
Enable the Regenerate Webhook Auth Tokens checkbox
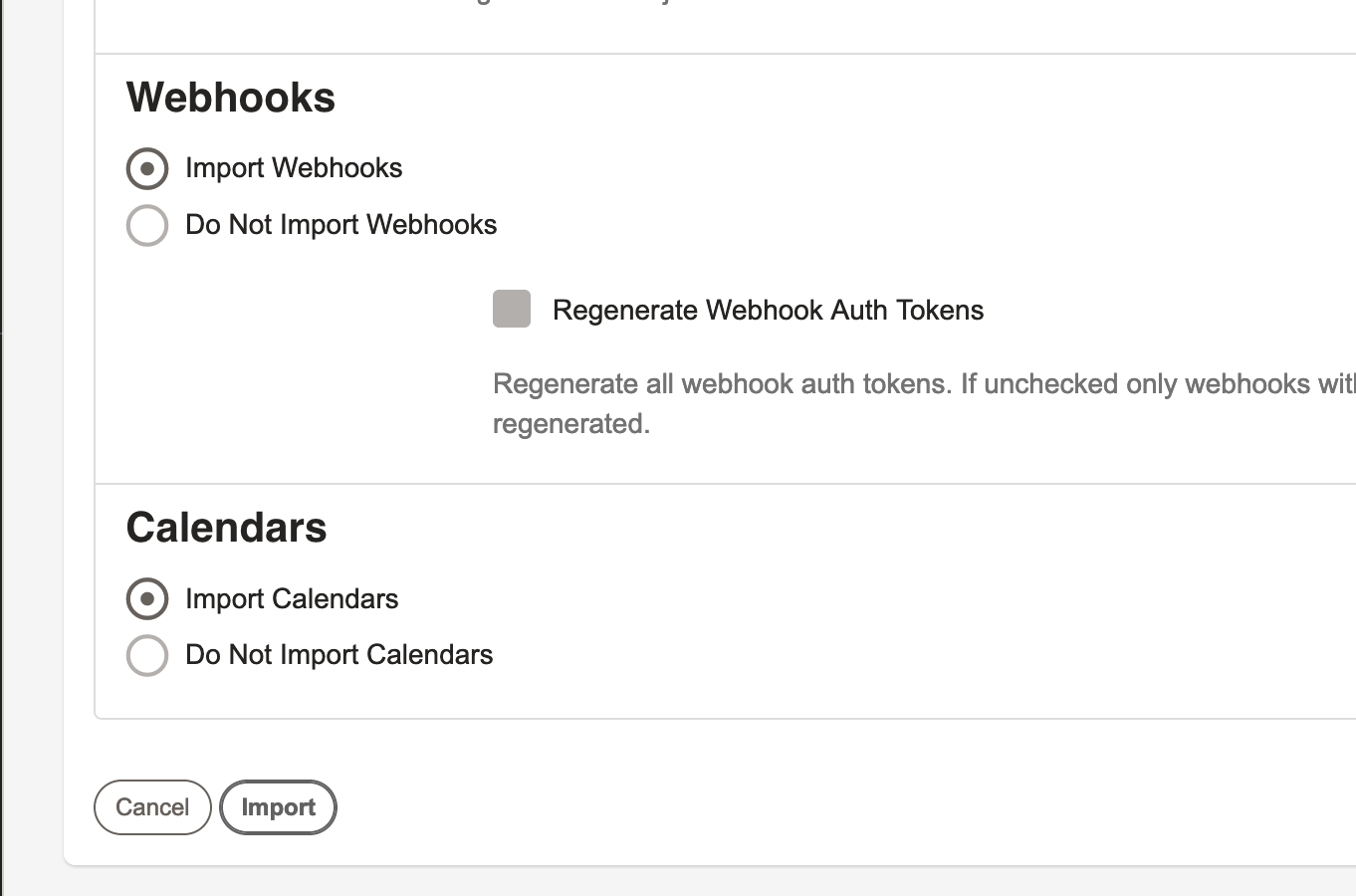point(512,309)
